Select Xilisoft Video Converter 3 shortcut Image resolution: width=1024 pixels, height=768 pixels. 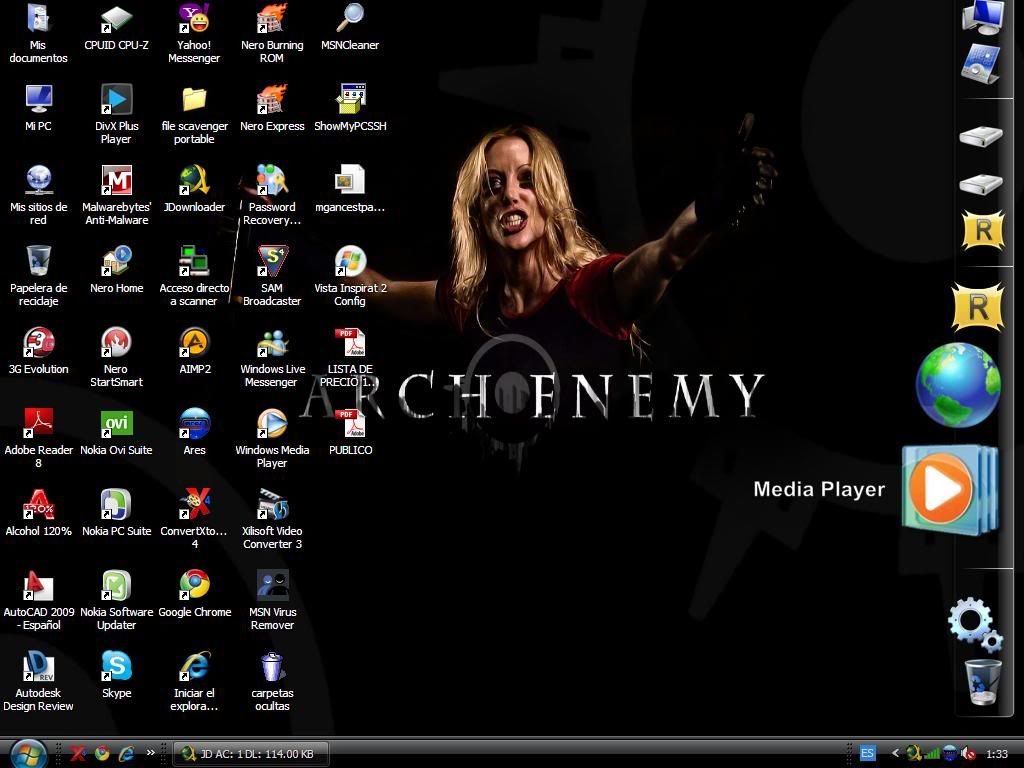point(272,519)
